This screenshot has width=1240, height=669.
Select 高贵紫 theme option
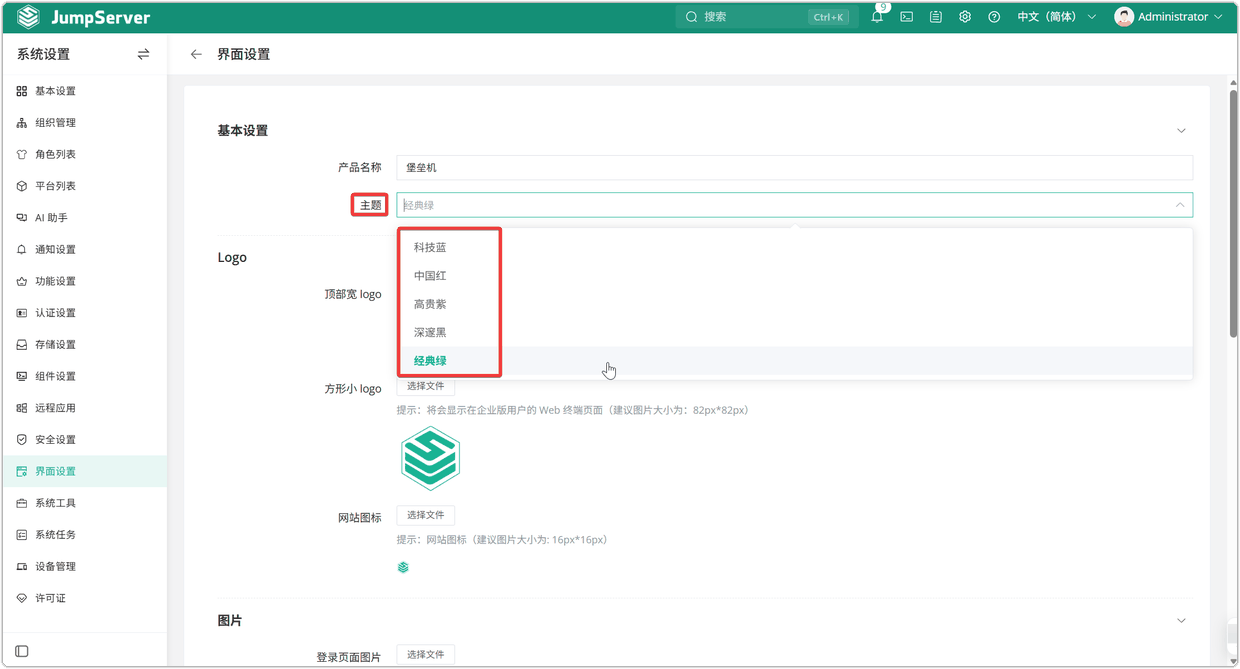tap(794, 304)
